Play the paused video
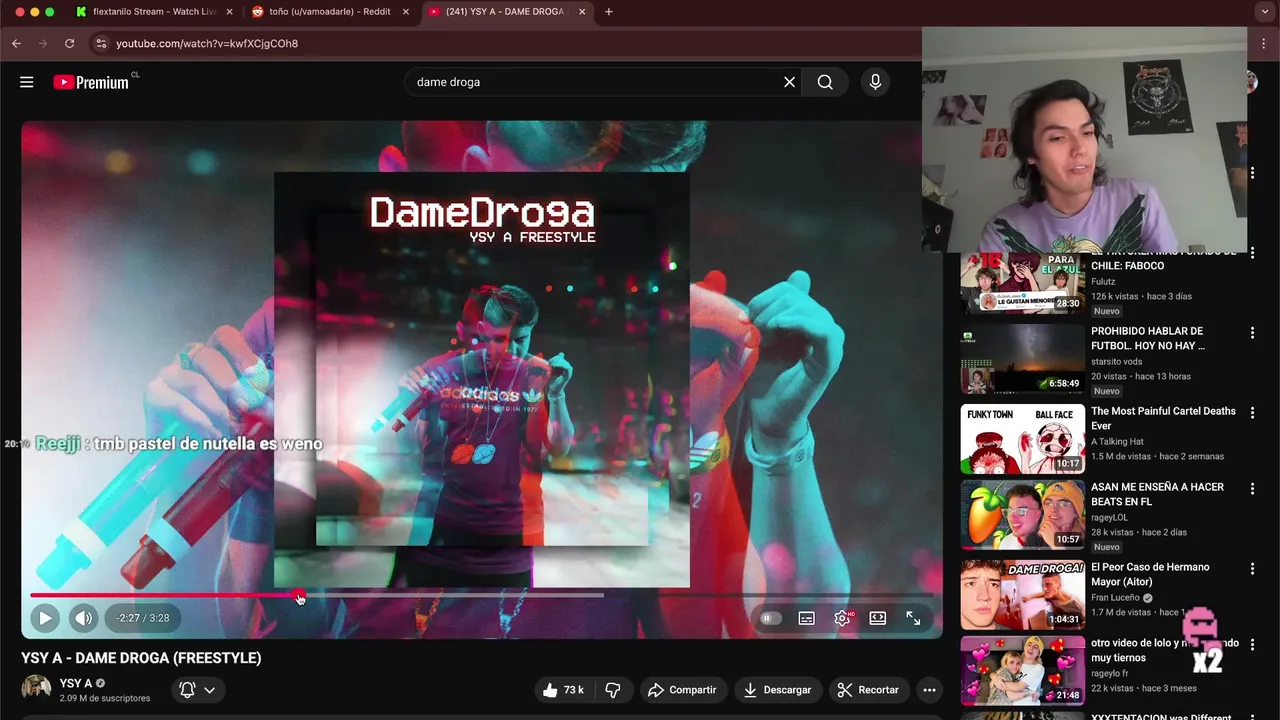The height and width of the screenshot is (720, 1280). [x=45, y=618]
